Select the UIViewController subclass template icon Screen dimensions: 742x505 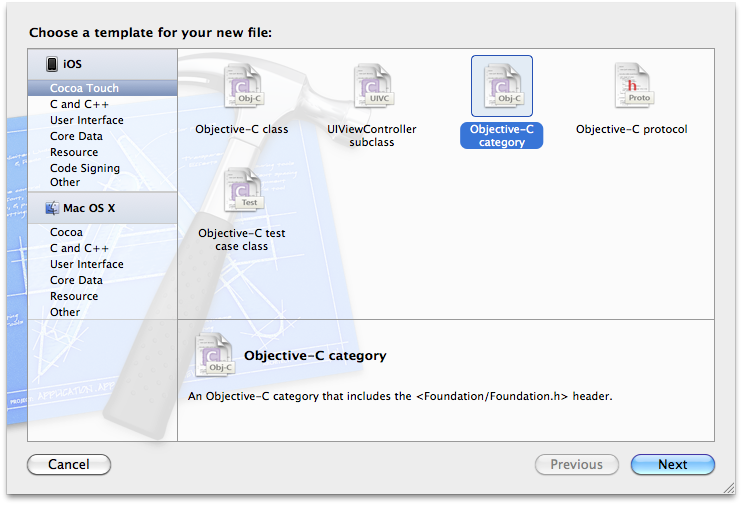point(374,86)
